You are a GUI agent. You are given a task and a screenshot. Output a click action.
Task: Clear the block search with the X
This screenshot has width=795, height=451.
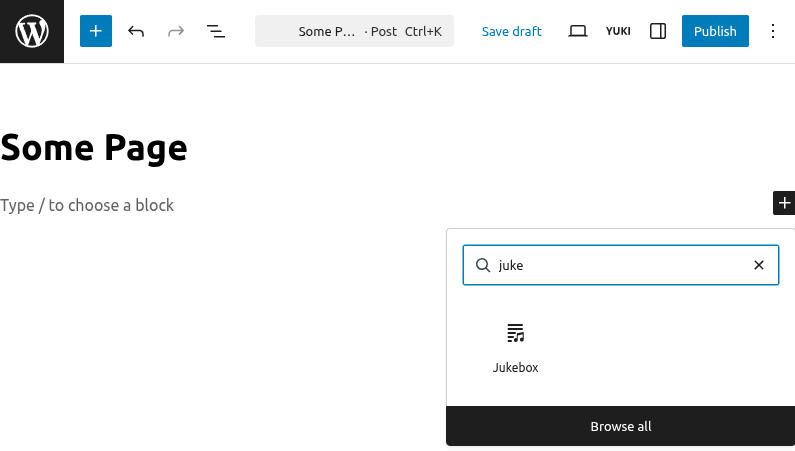click(x=758, y=265)
